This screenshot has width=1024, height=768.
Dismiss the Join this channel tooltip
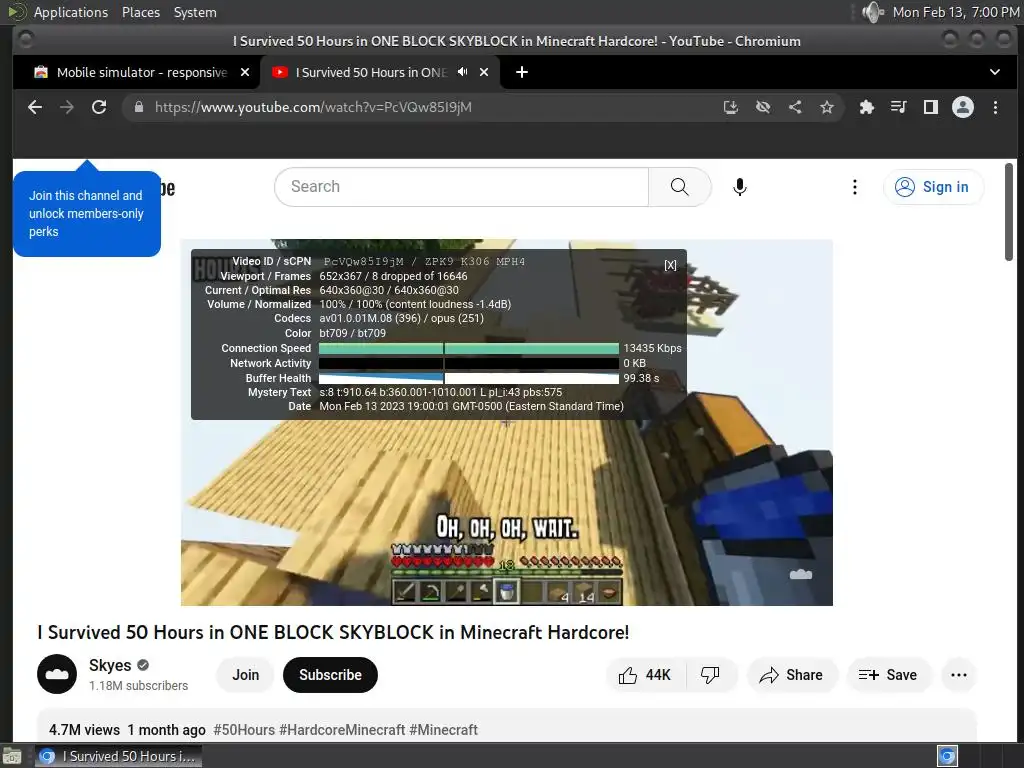click(87, 214)
